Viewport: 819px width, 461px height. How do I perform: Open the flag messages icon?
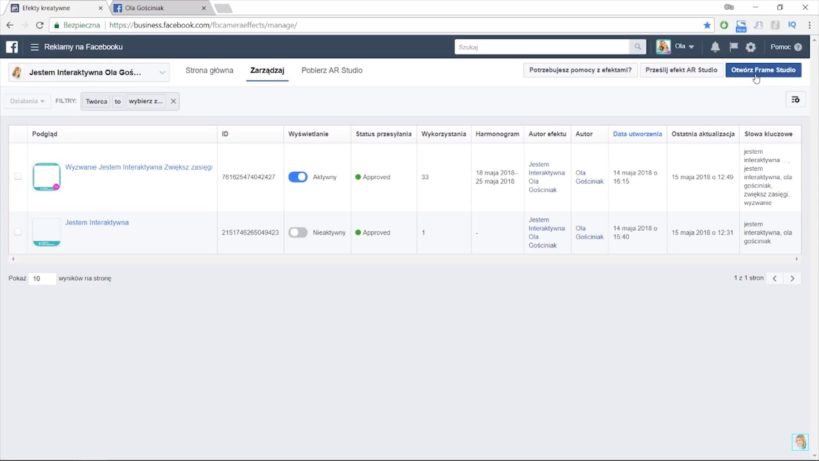click(733, 47)
